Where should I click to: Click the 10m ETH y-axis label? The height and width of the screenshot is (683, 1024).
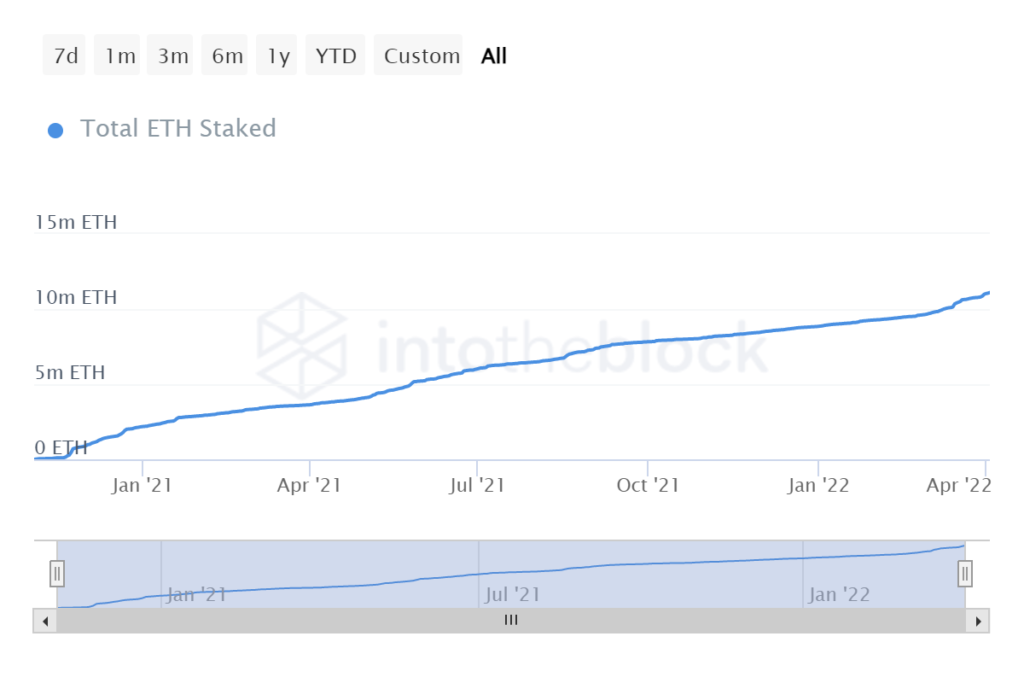(x=76, y=297)
